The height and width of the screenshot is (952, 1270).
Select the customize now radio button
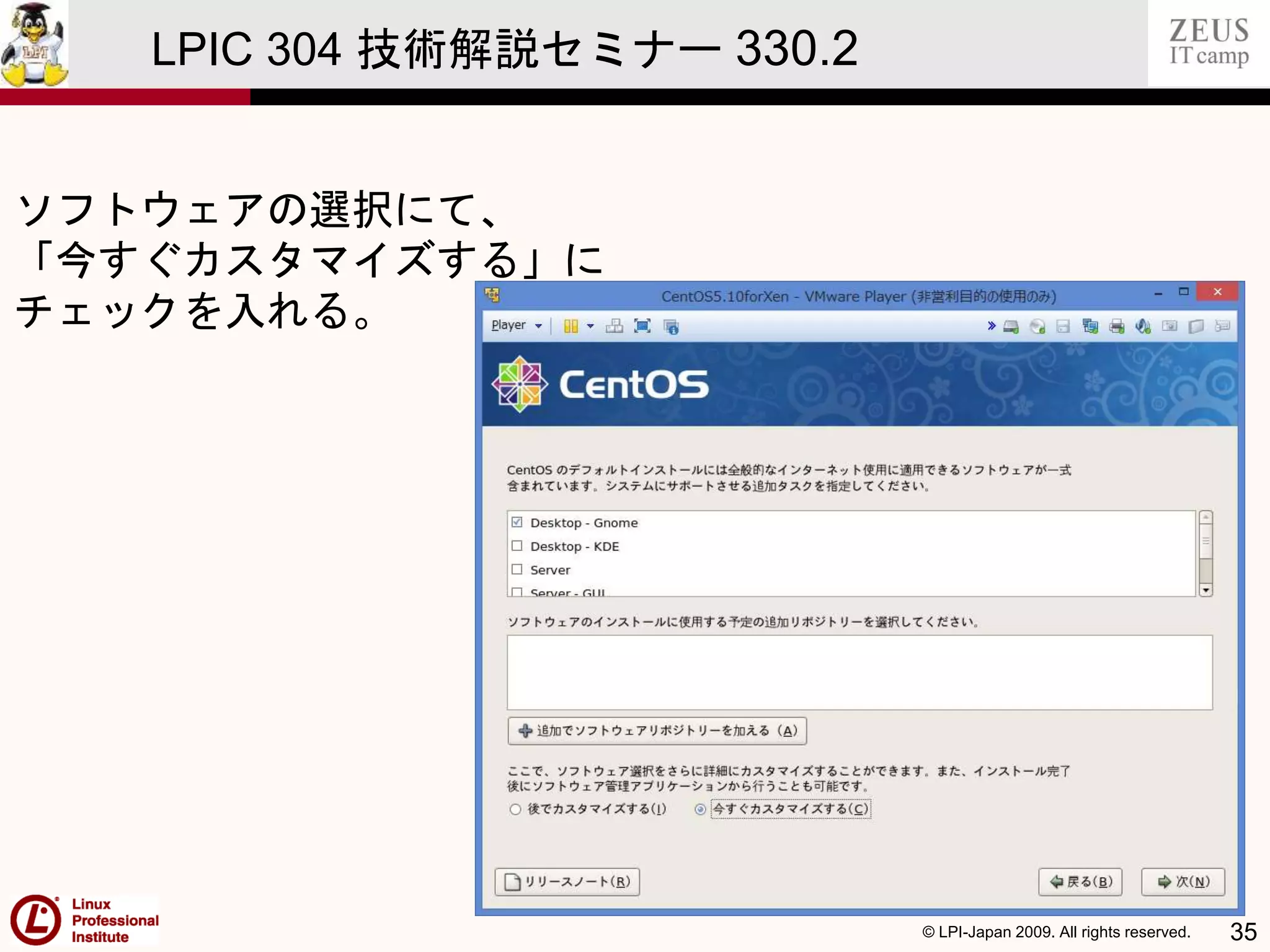click(700, 809)
